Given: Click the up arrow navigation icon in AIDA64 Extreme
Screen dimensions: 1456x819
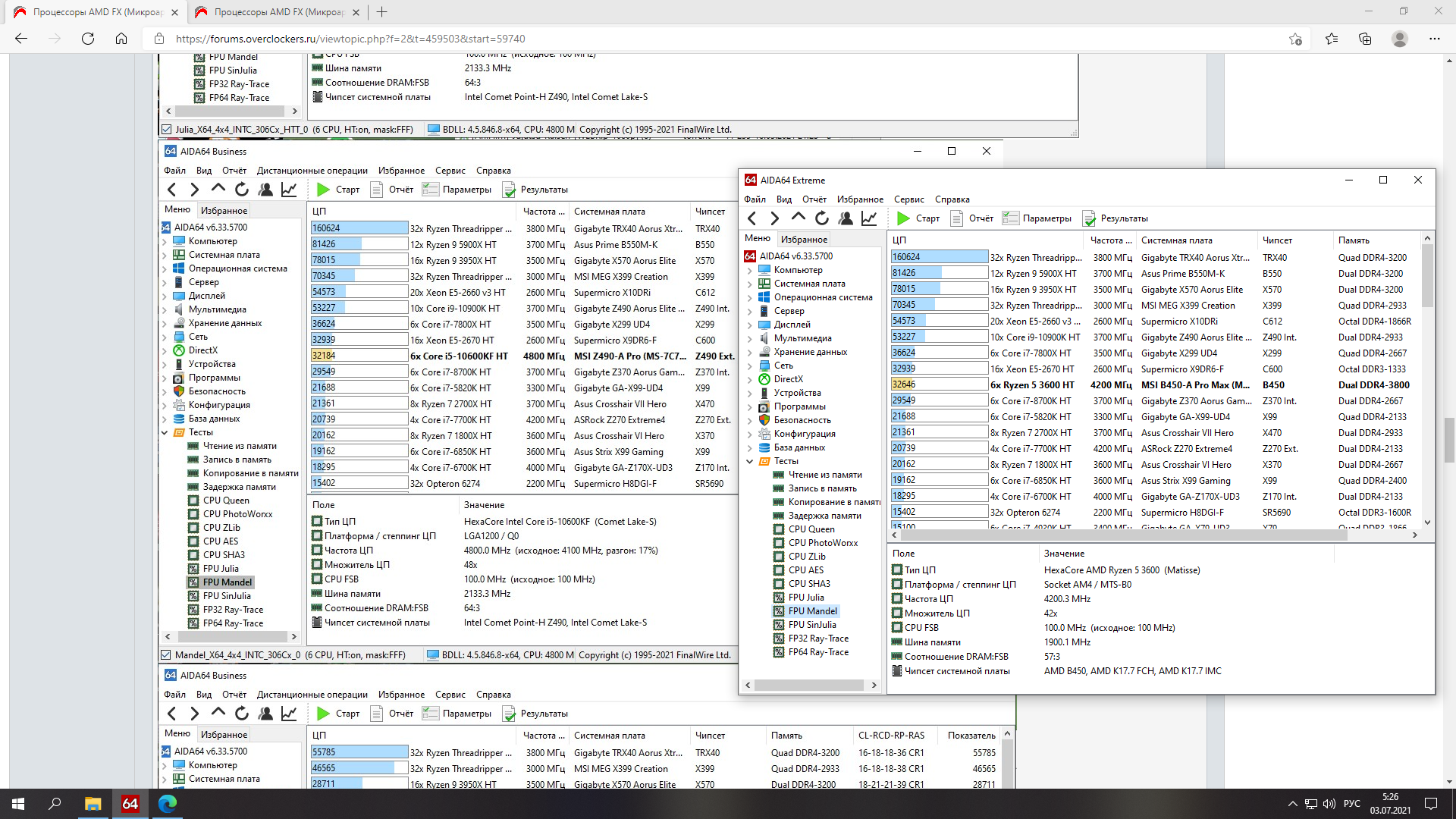Looking at the screenshot, I should (799, 218).
